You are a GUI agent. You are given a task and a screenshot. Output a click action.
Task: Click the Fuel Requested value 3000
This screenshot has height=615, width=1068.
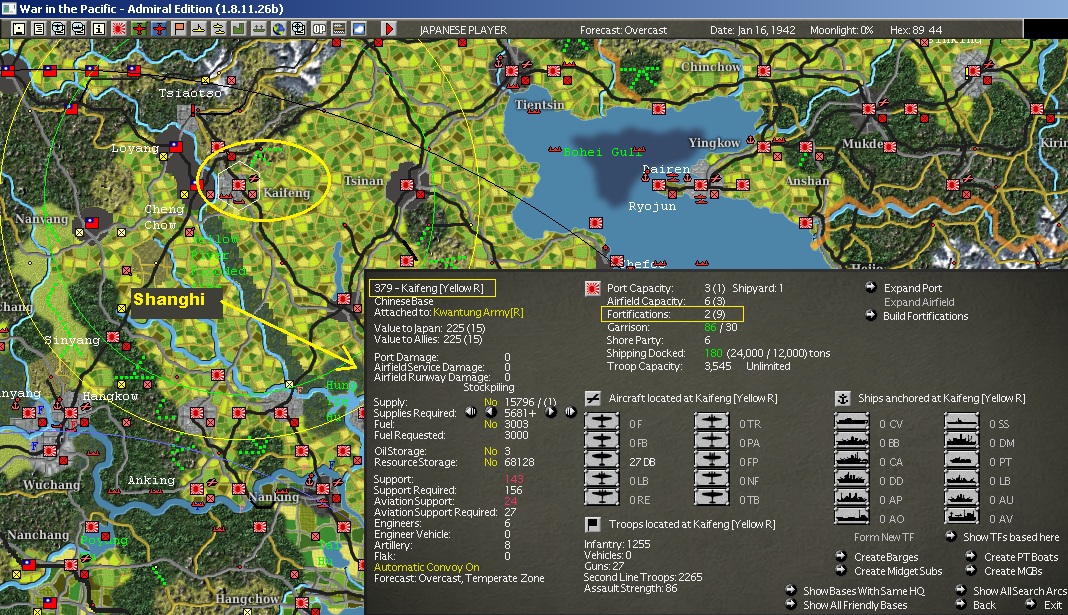point(516,435)
